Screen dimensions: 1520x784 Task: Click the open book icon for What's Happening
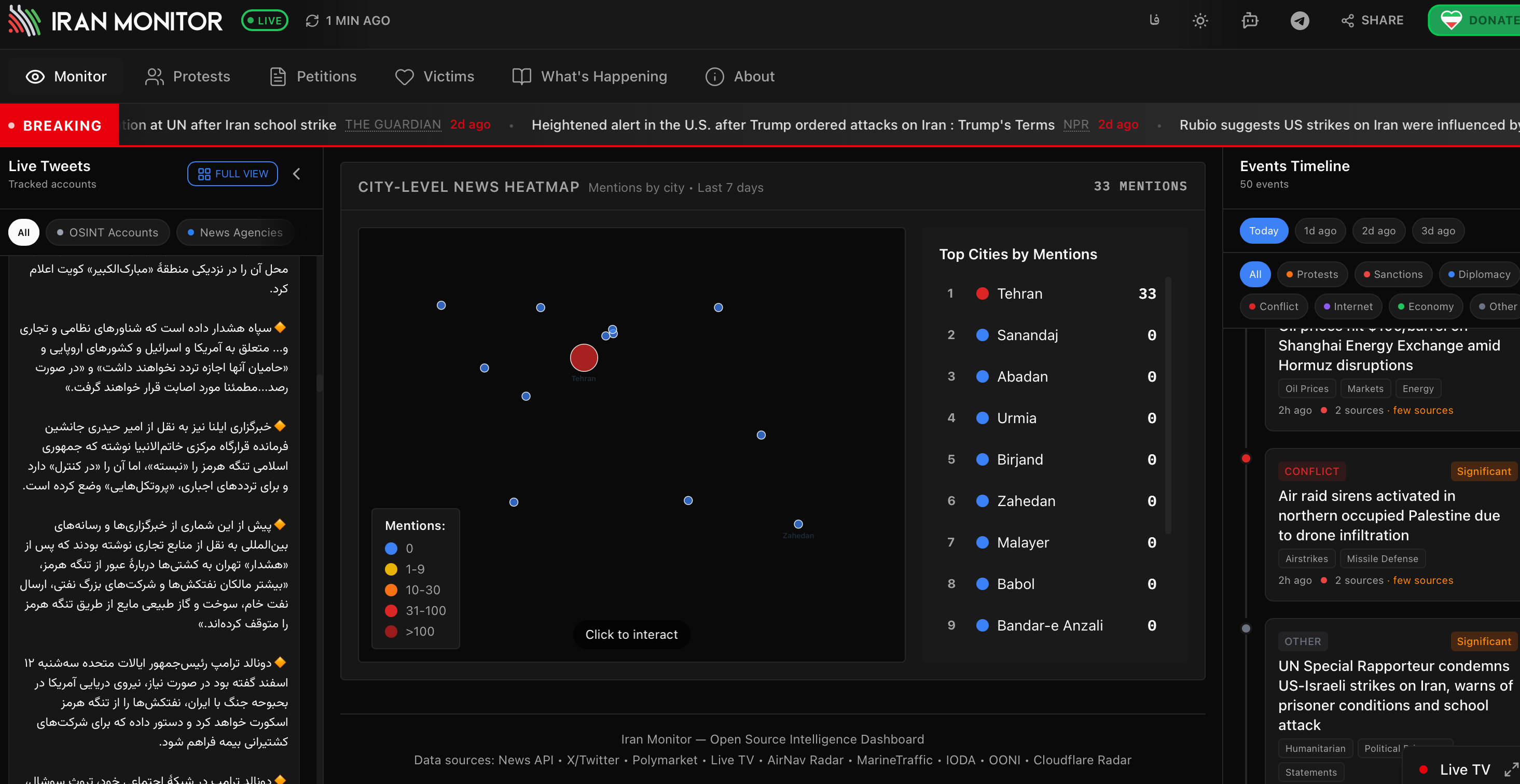coord(521,77)
